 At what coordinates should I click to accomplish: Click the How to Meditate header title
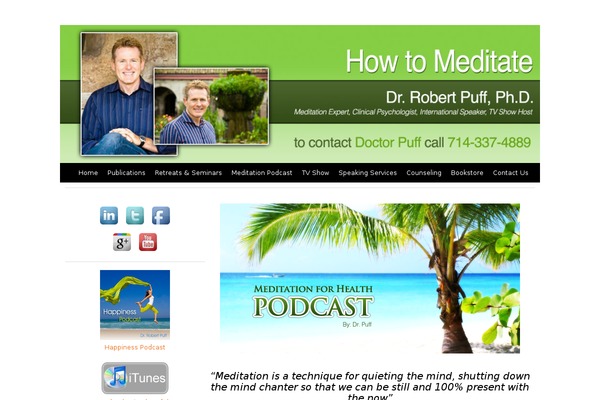pyautogui.click(x=439, y=61)
